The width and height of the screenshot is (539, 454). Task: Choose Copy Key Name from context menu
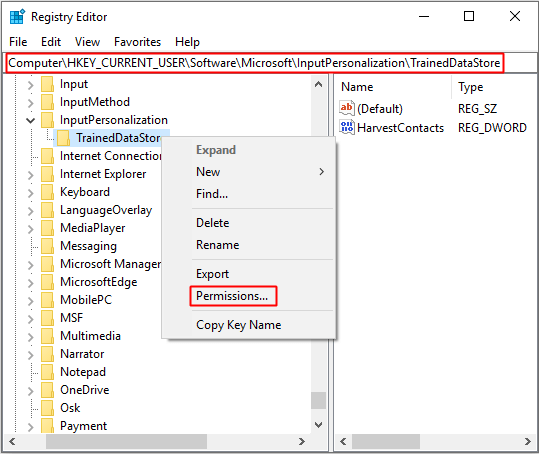pyautogui.click(x=249, y=325)
